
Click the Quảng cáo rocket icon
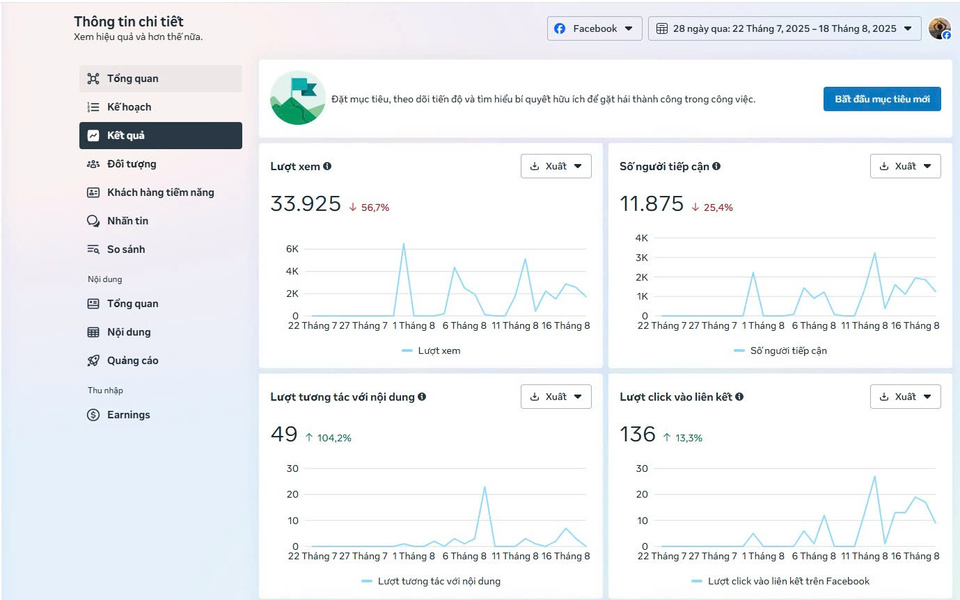[93, 361]
